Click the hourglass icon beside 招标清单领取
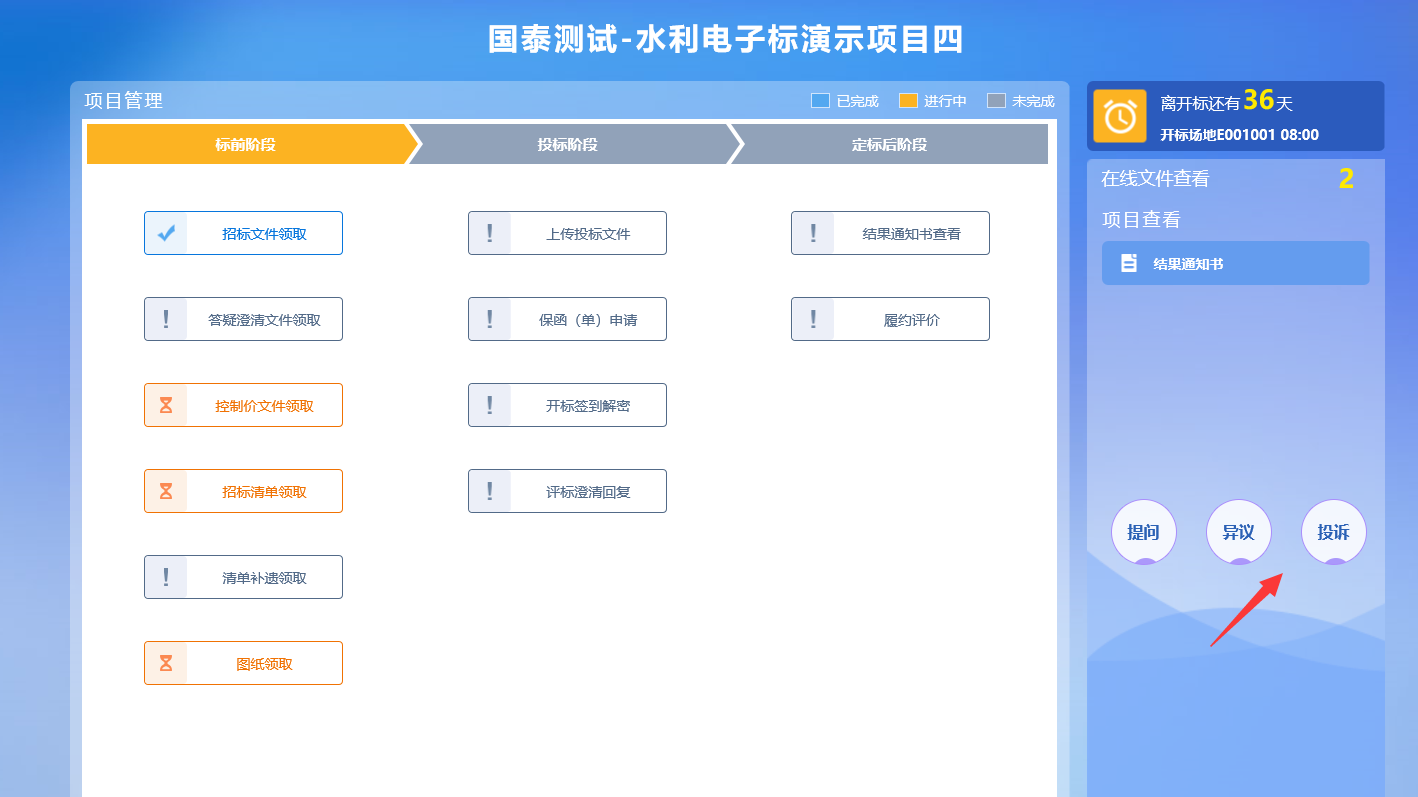1418x797 pixels. [x=166, y=491]
